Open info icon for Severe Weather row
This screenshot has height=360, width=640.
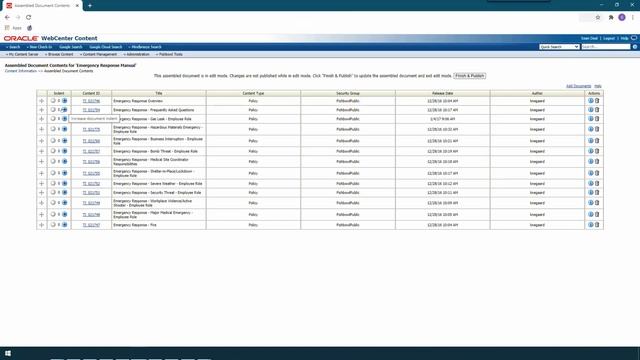point(591,184)
